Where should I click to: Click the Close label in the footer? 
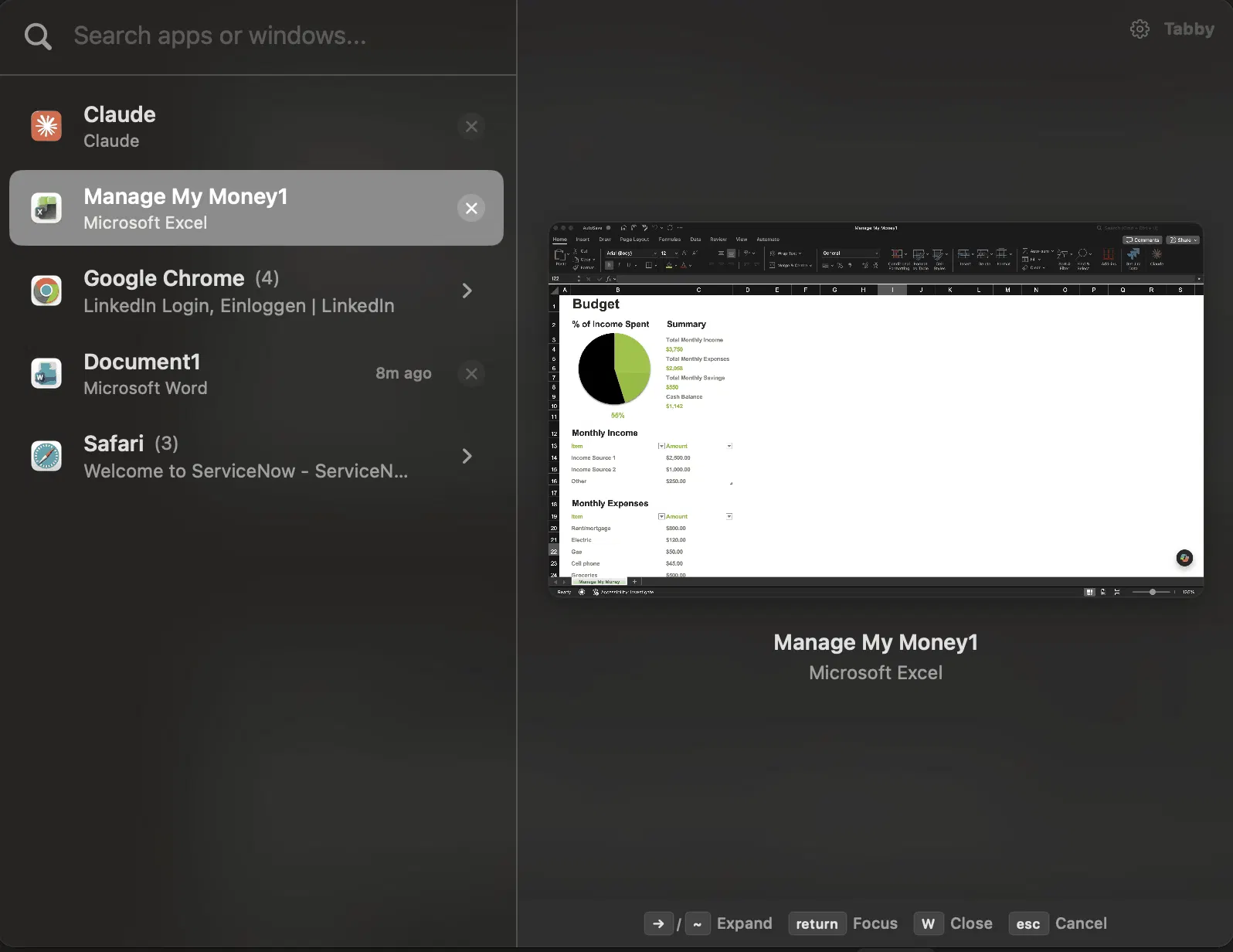coord(971,923)
